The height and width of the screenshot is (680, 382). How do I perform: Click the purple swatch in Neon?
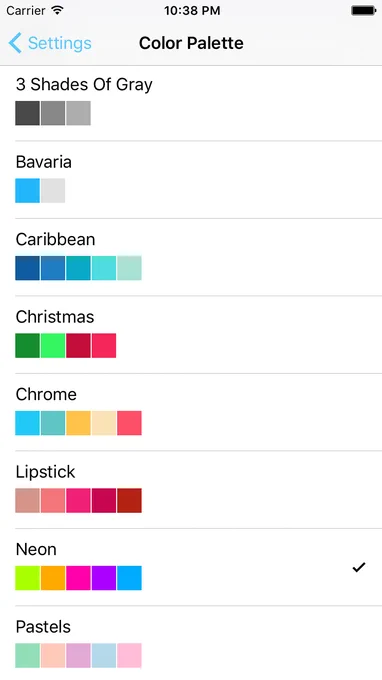(104, 578)
